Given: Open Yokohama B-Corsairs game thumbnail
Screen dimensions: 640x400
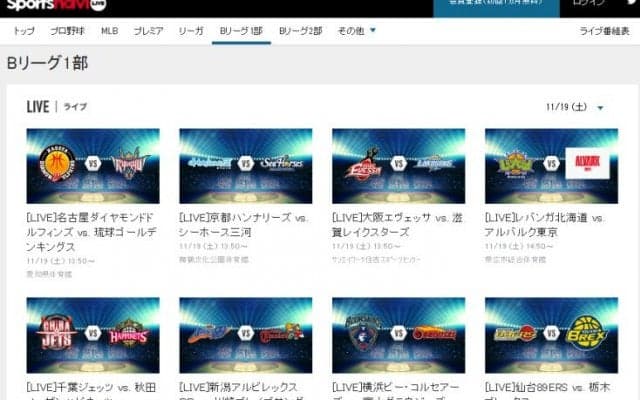Looking at the screenshot, I should [398, 335].
